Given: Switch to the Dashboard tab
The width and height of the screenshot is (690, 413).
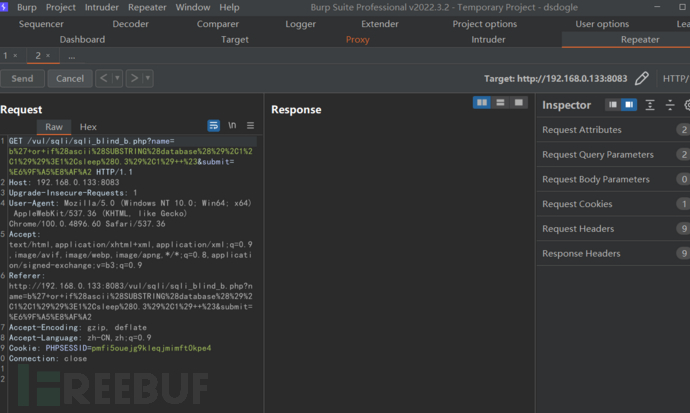Looking at the screenshot, I should pos(82,40).
